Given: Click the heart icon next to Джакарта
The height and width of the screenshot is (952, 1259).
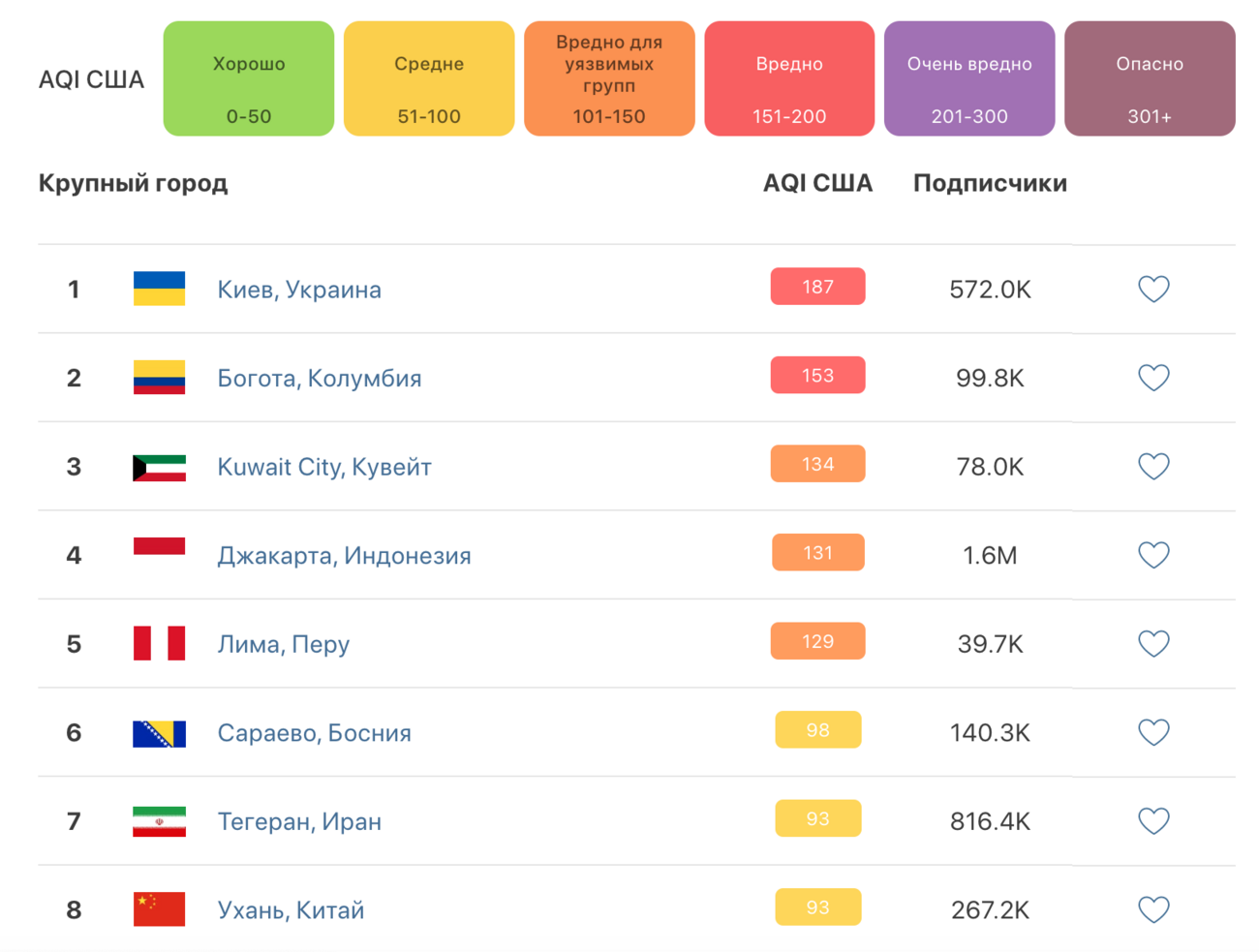Looking at the screenshot, I should pyautogui.click(x=1153, y=555).
